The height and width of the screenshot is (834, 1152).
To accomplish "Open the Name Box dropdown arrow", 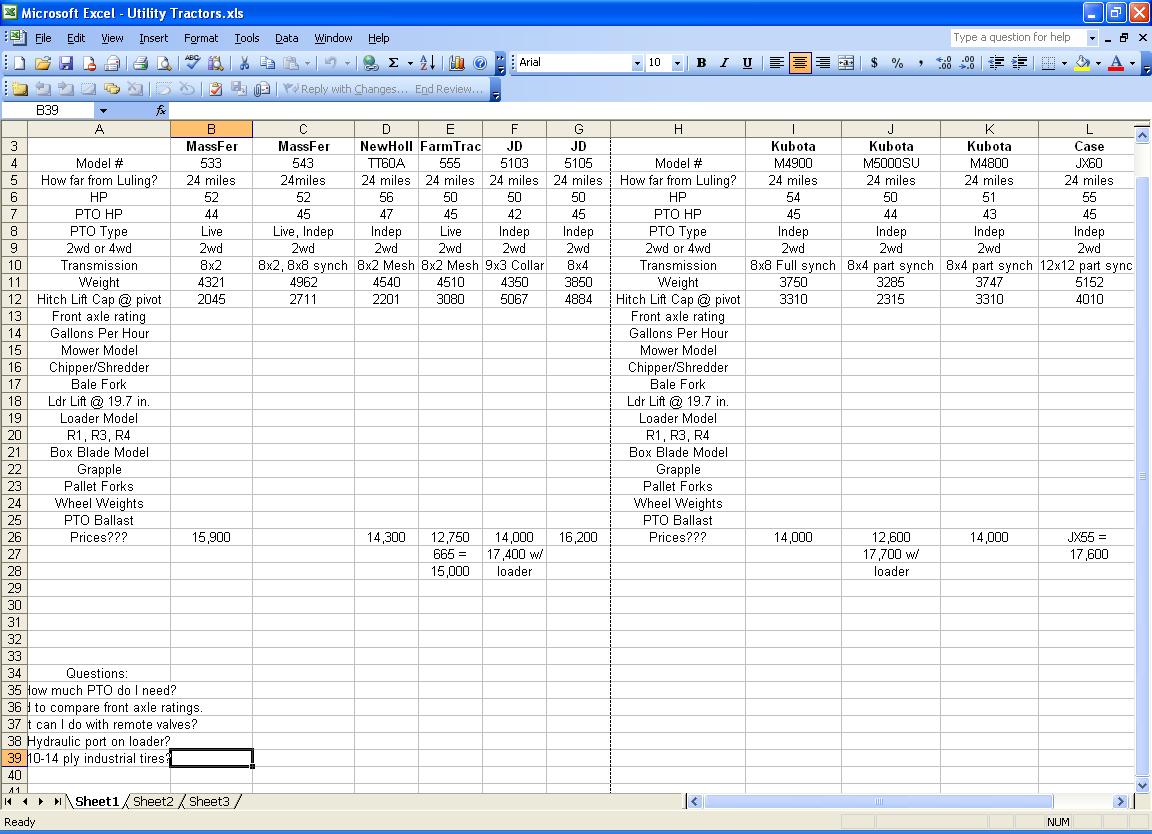I will coord(102,111).
